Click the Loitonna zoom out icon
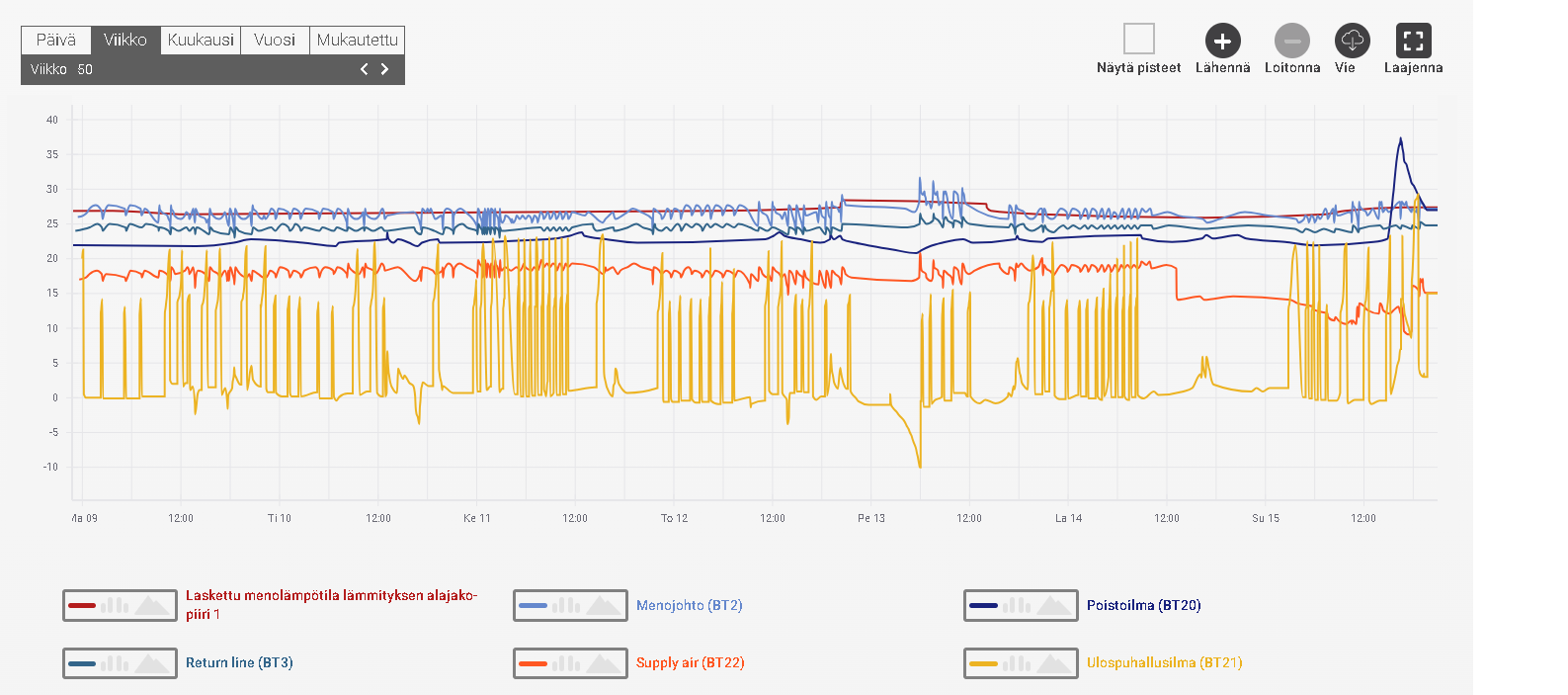Image resolution: width=1568 pixels, height=695 pixels. (1291, 41)
